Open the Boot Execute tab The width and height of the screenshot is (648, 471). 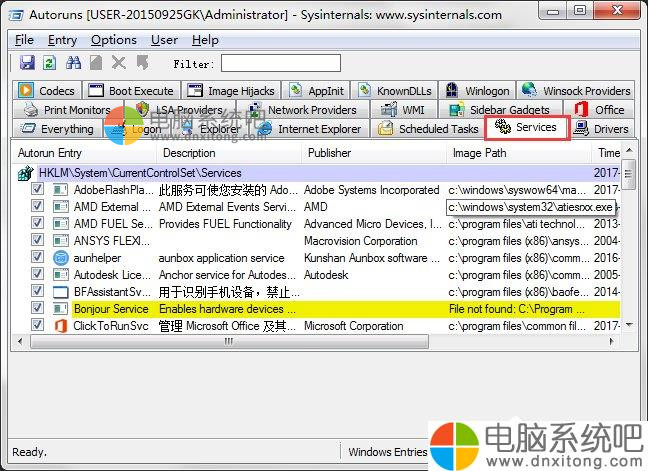pos(131,90)
